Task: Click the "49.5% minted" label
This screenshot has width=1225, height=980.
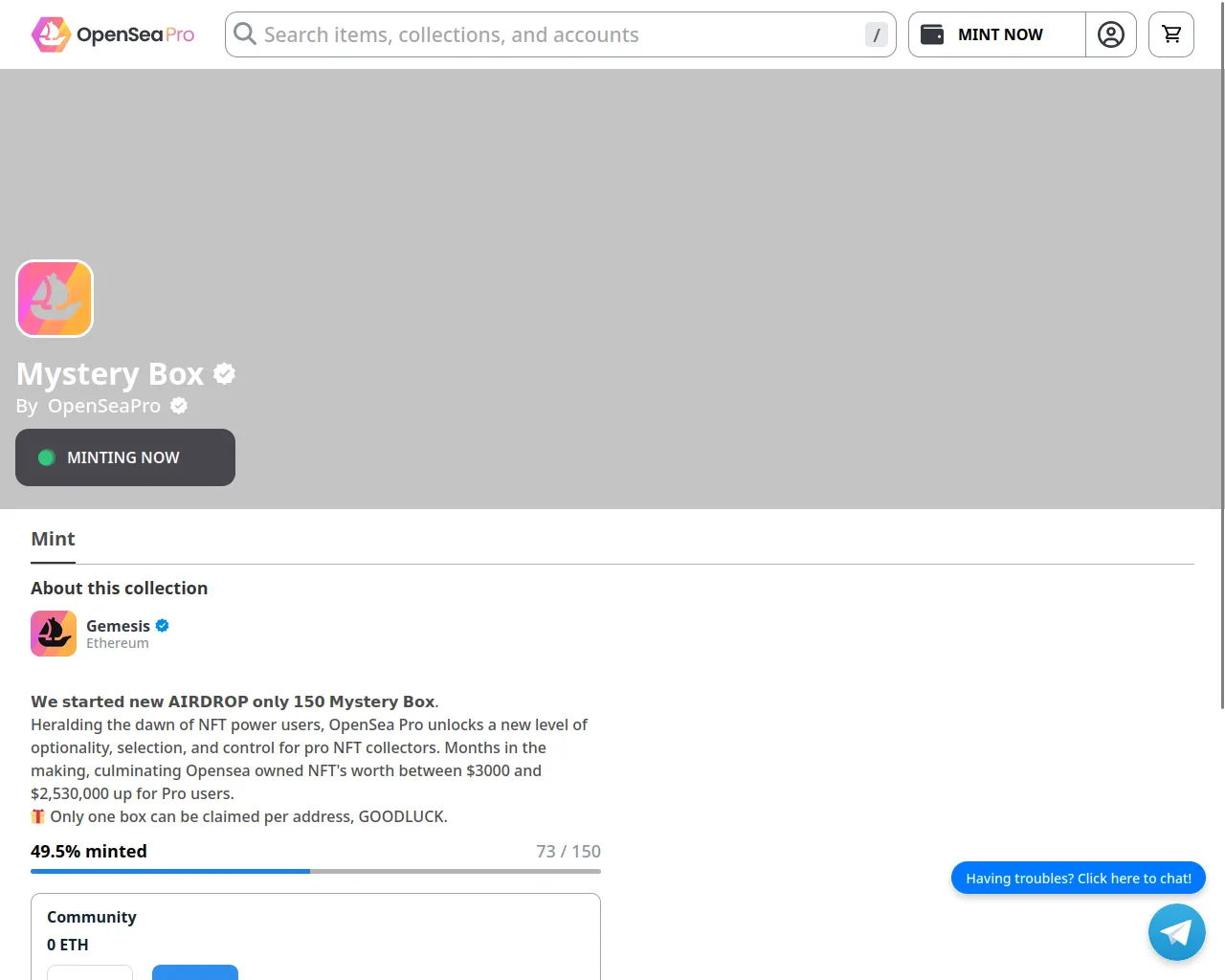Action: 89,852
